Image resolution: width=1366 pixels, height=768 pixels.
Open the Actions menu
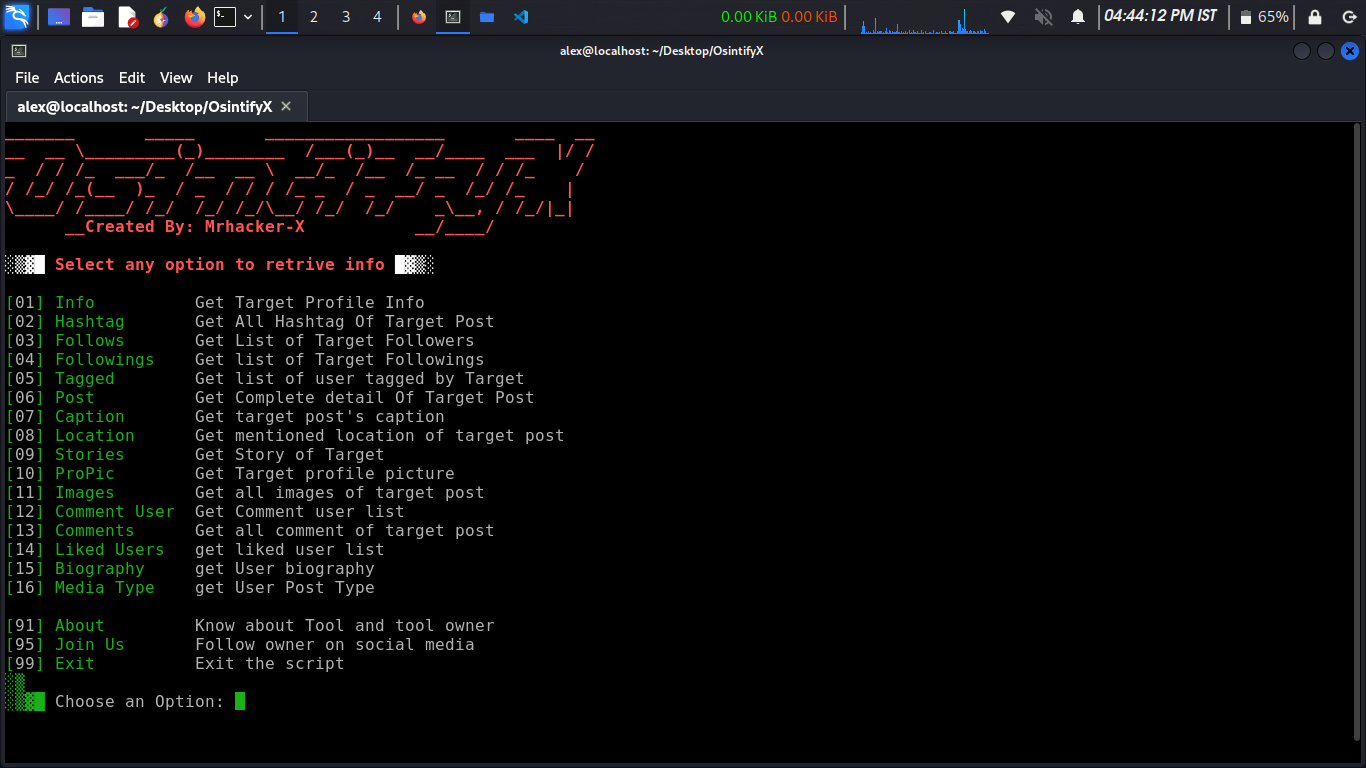coord(78,77)
